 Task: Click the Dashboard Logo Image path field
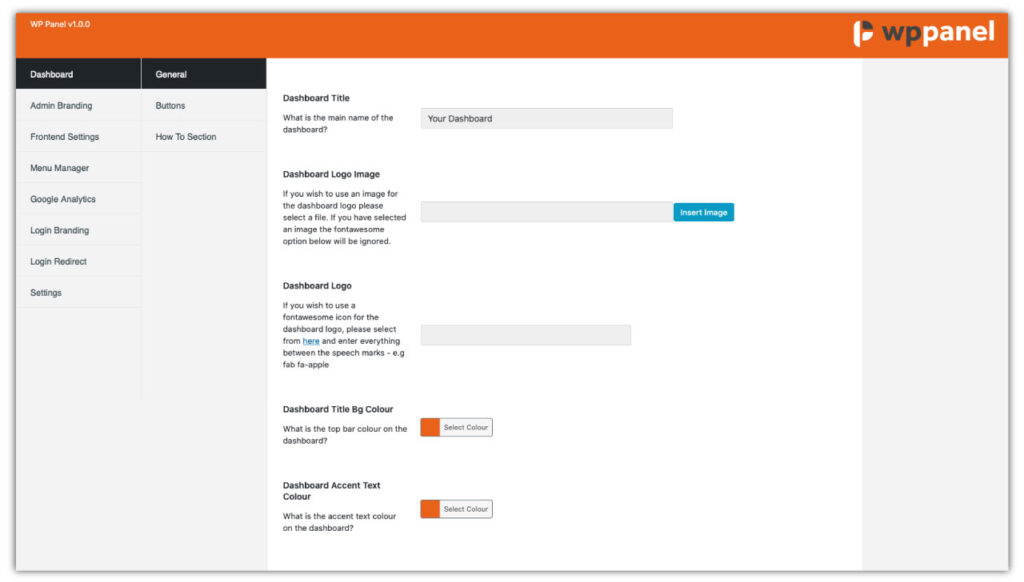tap(547, 212)
